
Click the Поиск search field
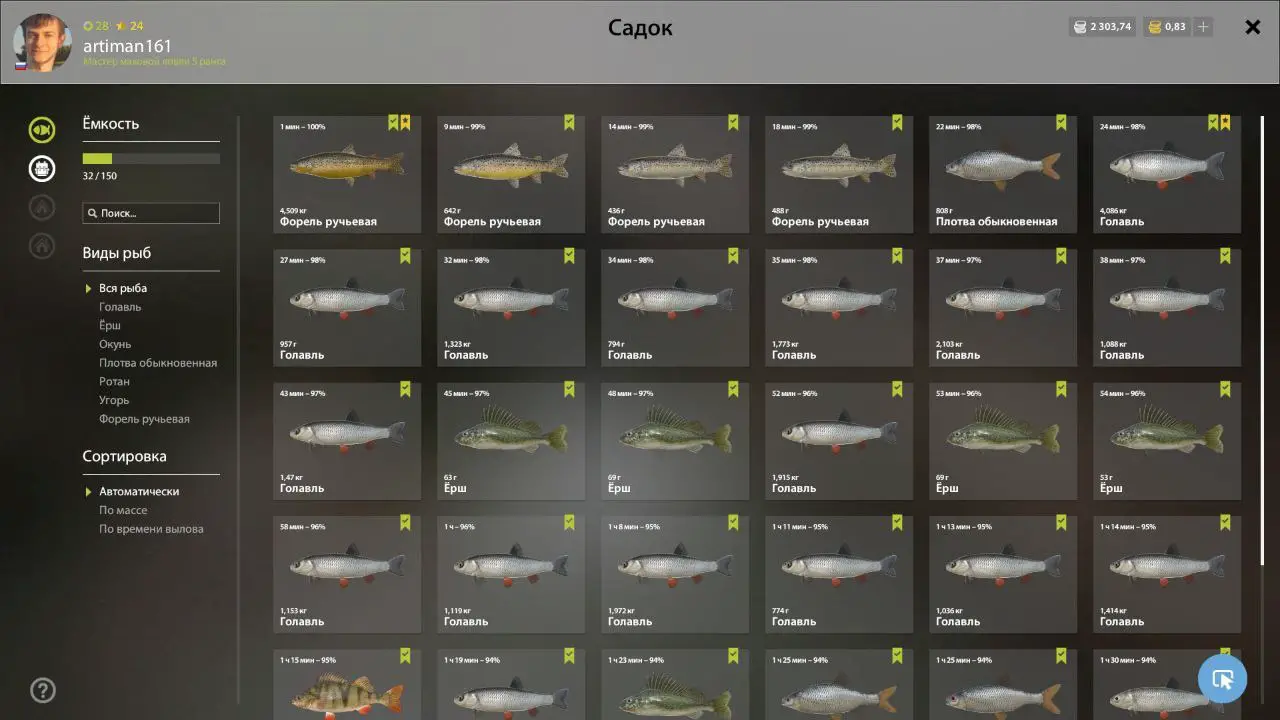pos(151,213)
